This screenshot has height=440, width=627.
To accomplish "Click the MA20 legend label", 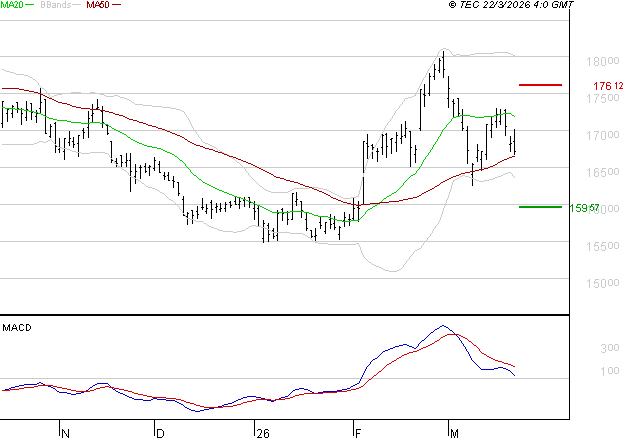I will (12, 5).
